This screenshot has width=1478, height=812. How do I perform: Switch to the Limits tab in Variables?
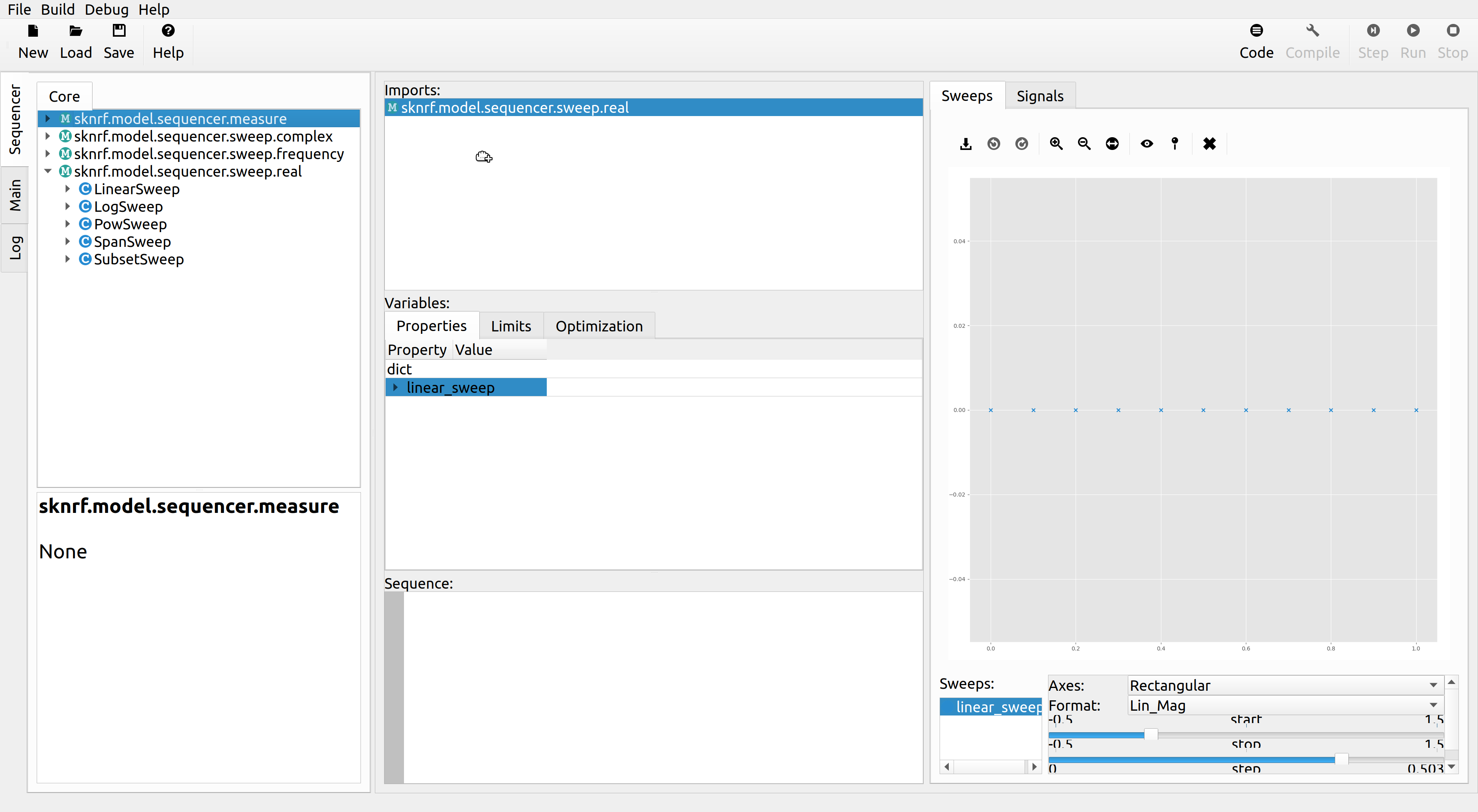click(x=511, y=326)
